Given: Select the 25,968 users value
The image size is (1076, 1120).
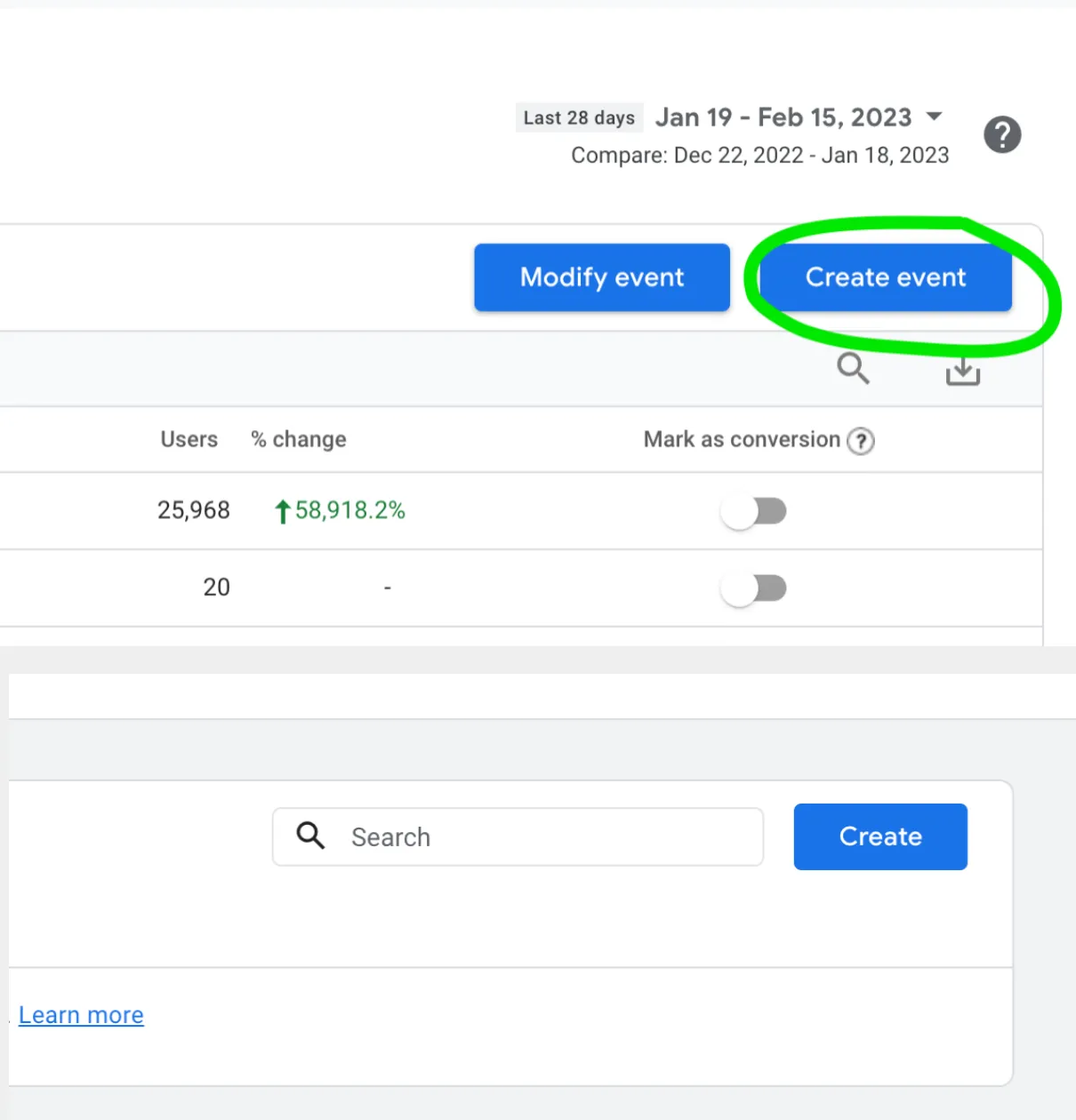Looking at the screenshot, I should pos(194,510).
